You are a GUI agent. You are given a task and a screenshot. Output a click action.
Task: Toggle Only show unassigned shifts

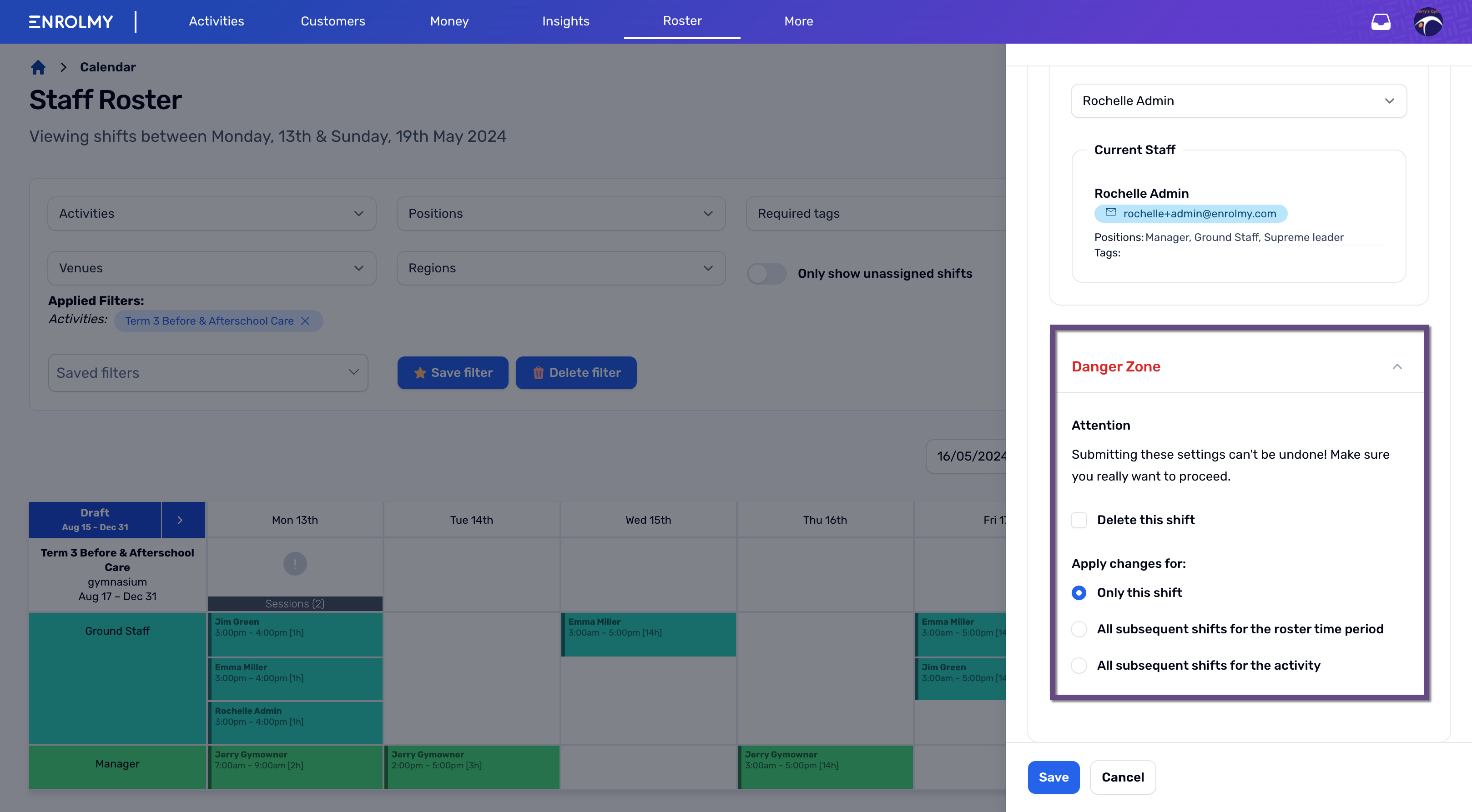click(766, 274)
